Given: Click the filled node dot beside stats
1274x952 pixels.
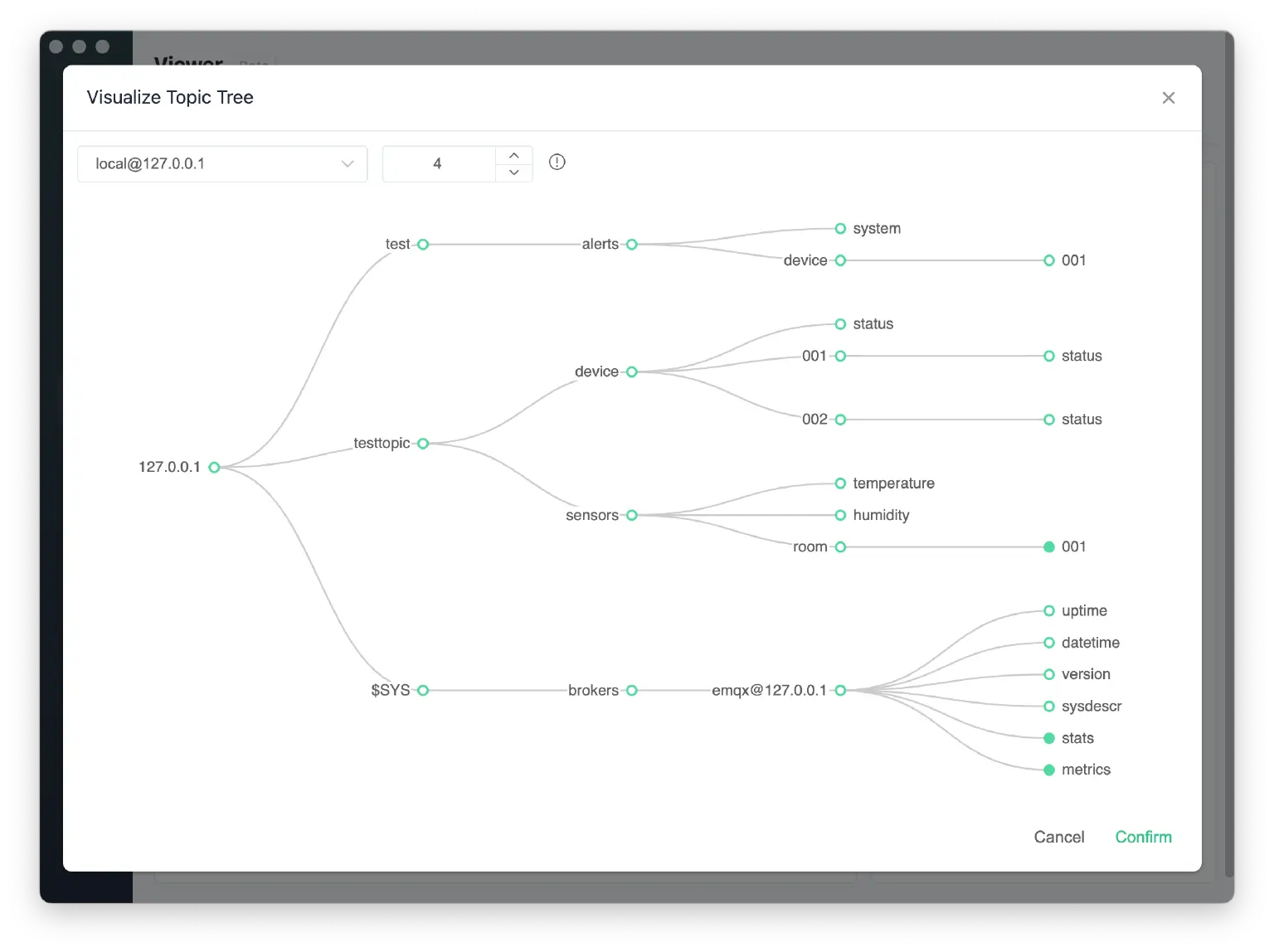Looking at the screenshot, I should 1048,738.
